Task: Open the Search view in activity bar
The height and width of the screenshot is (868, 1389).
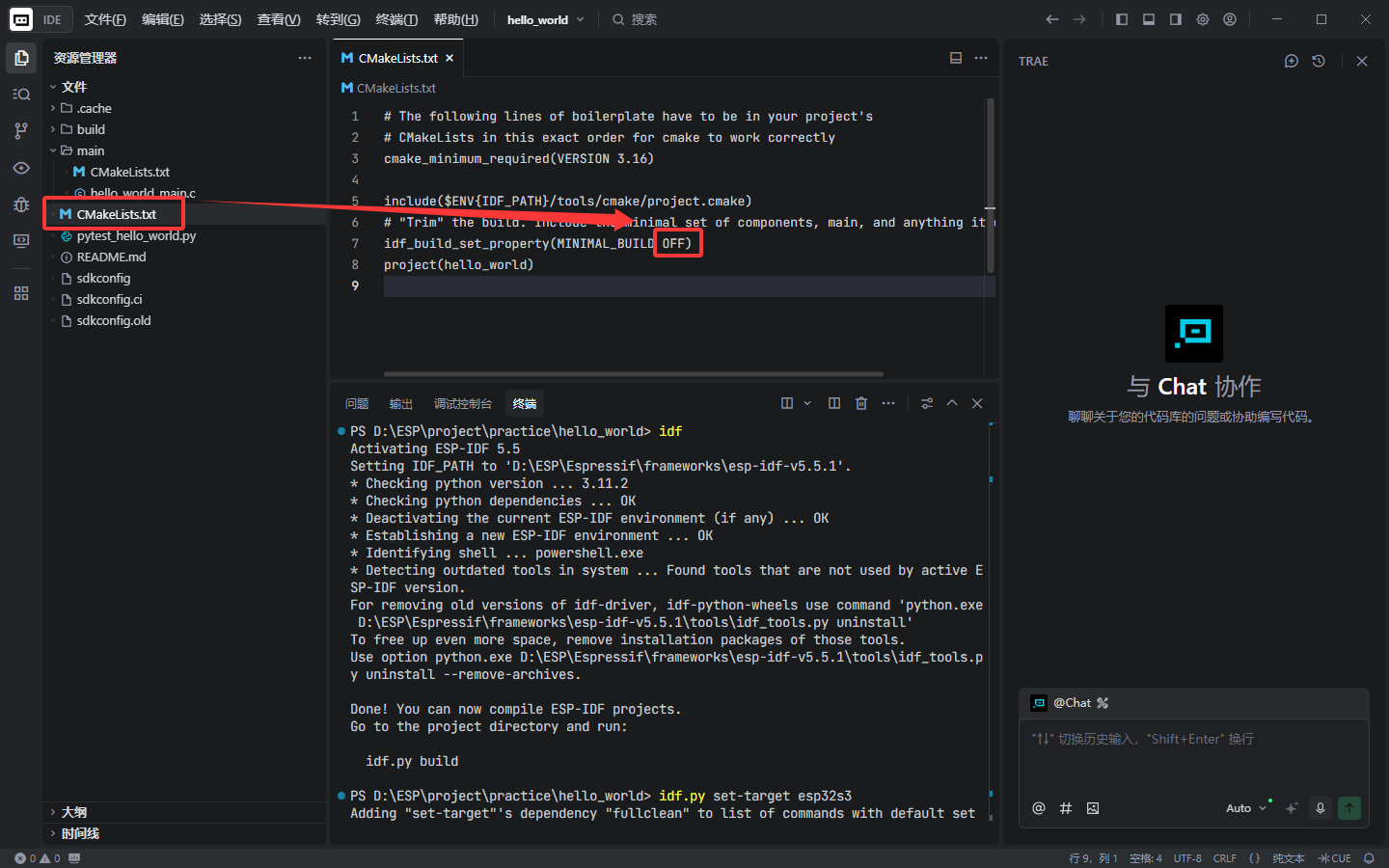Action: point(21,94)
